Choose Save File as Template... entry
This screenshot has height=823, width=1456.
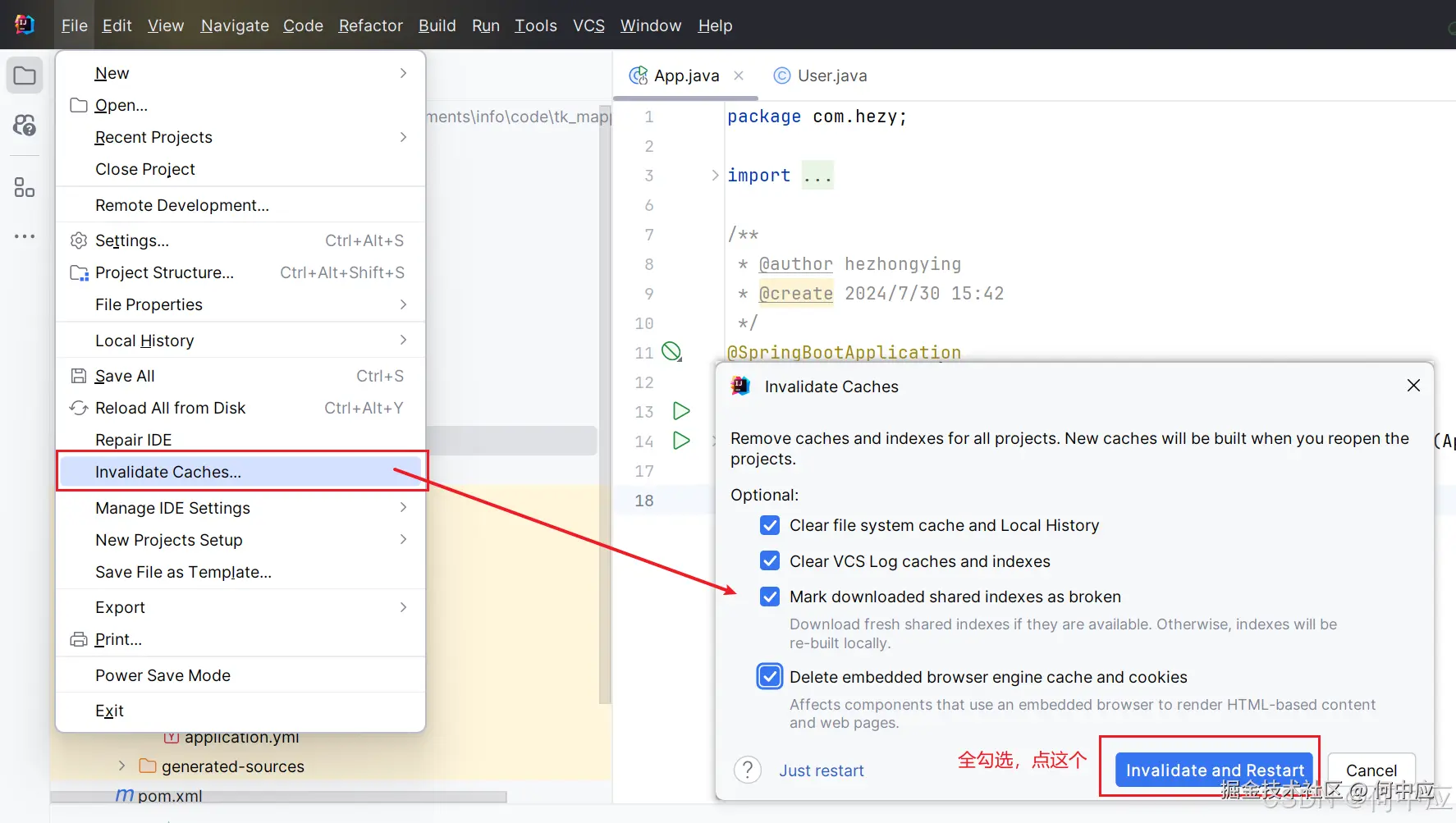point(240,572)
